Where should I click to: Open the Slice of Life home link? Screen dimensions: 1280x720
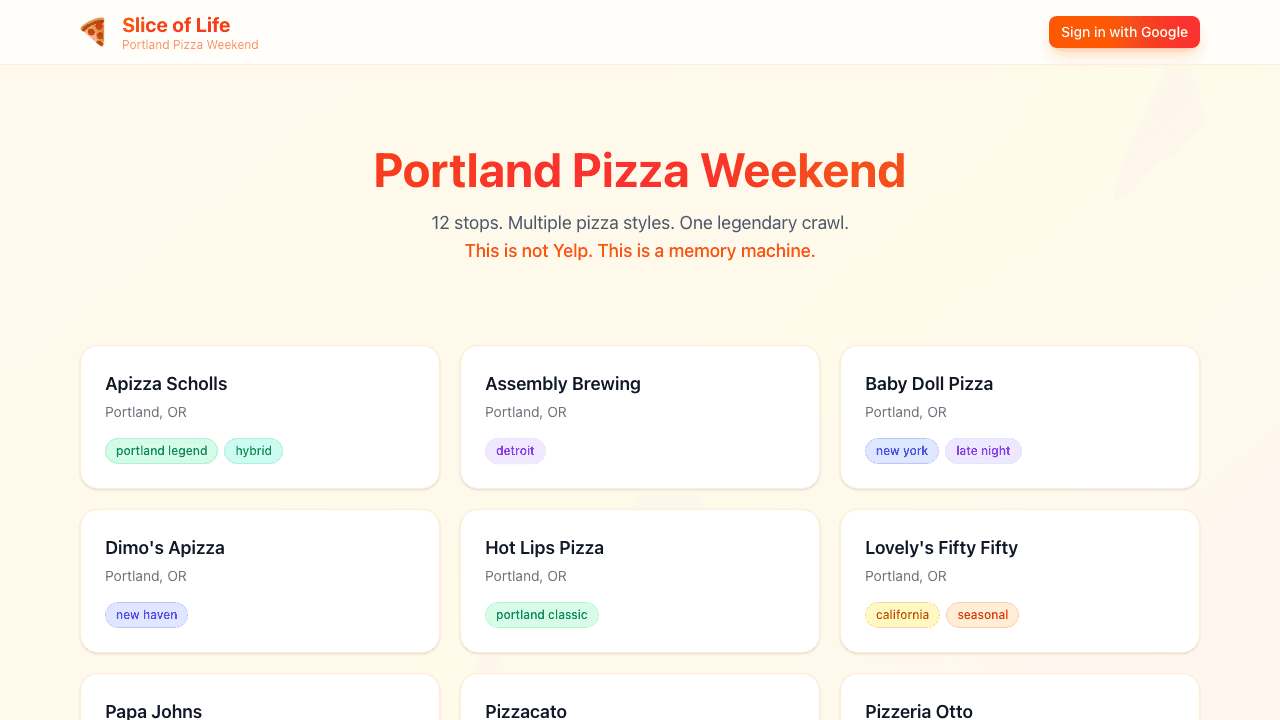coord(176,25)
